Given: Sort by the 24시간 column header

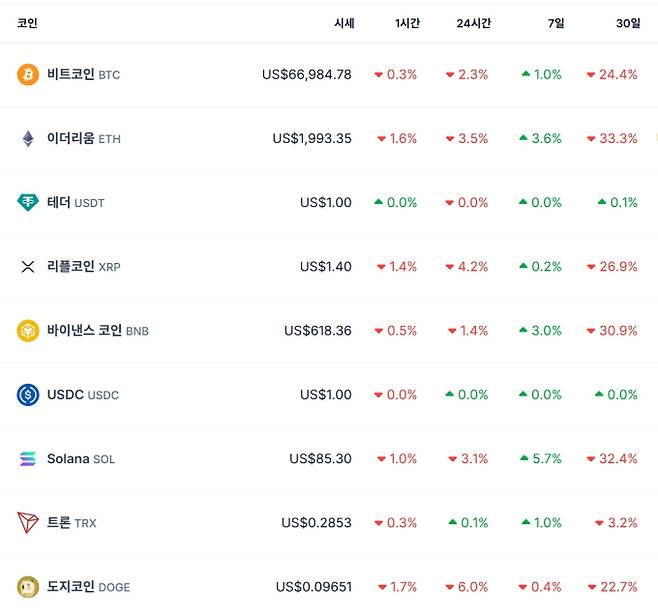Looking at the screenshot, I should pyautogui.click(x=473, y=23).
